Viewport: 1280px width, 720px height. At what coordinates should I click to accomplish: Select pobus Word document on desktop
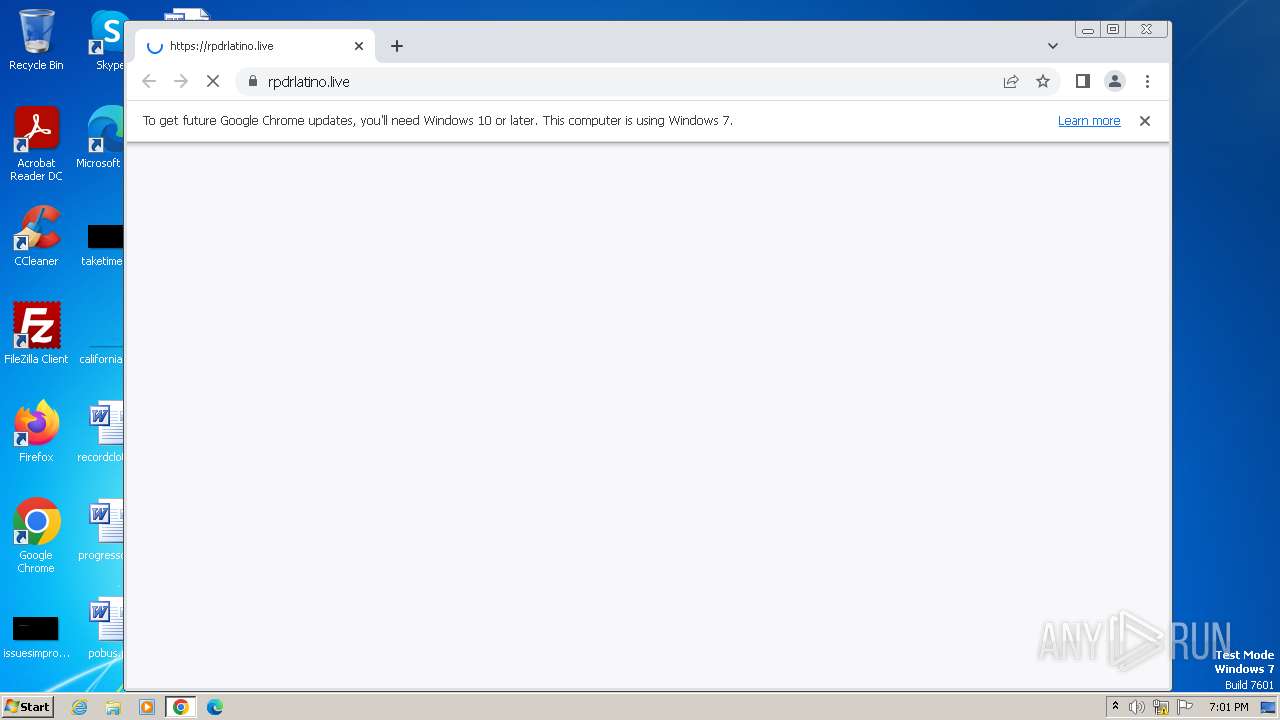[x=103, y=627]
